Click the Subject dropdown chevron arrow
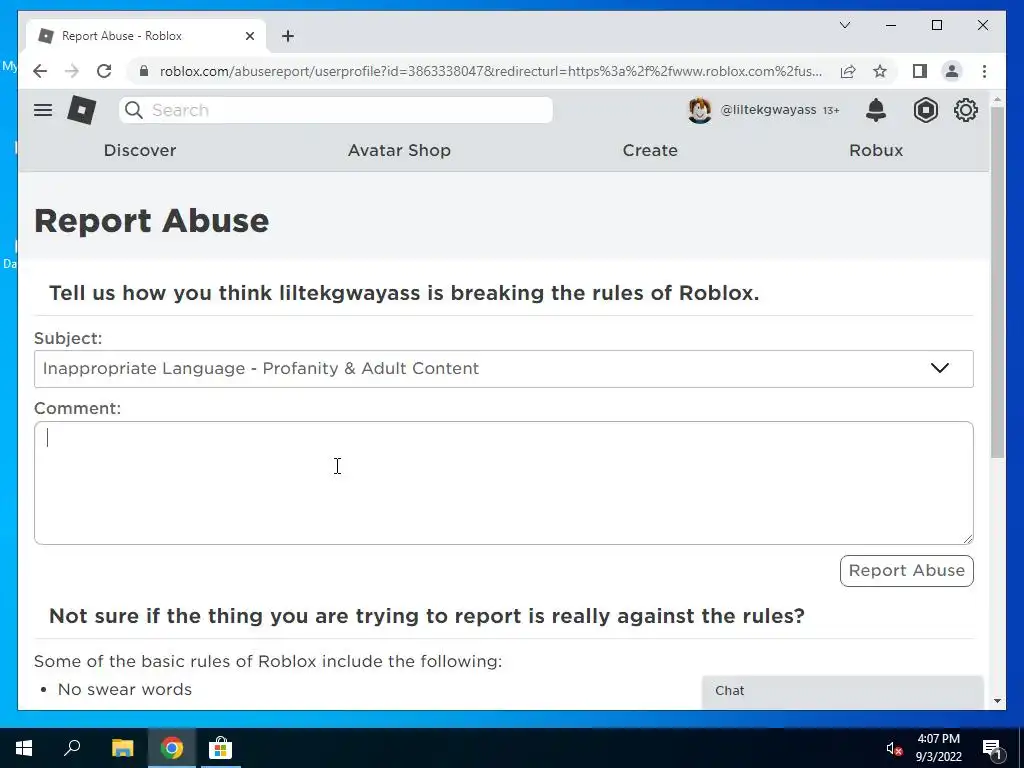Screen dimensions: 1024x768 (x=939, y=368)
